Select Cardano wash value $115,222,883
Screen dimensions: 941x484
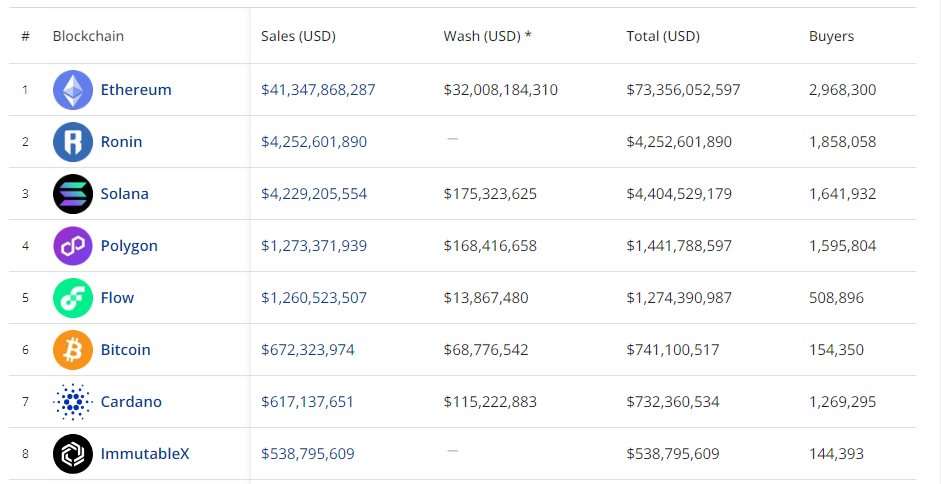click(x=490, y=402)
